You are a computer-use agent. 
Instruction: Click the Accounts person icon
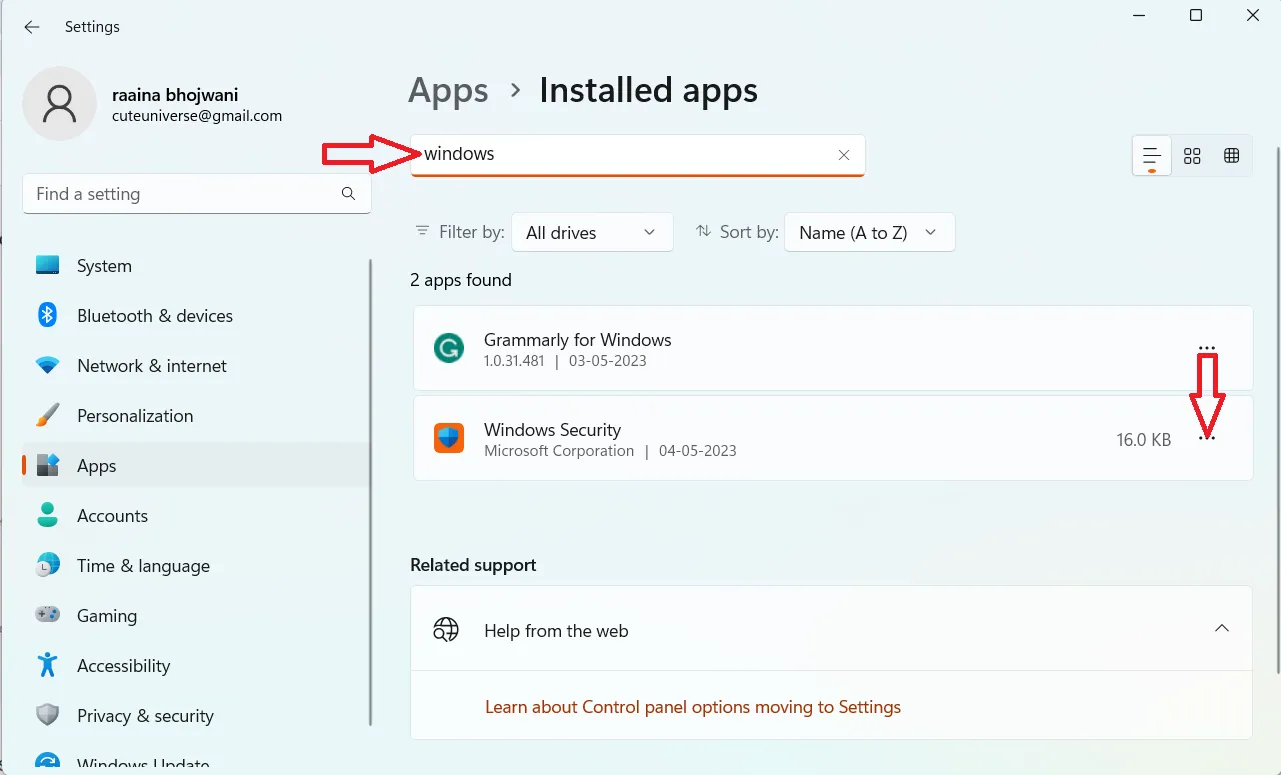click(47, 515)
